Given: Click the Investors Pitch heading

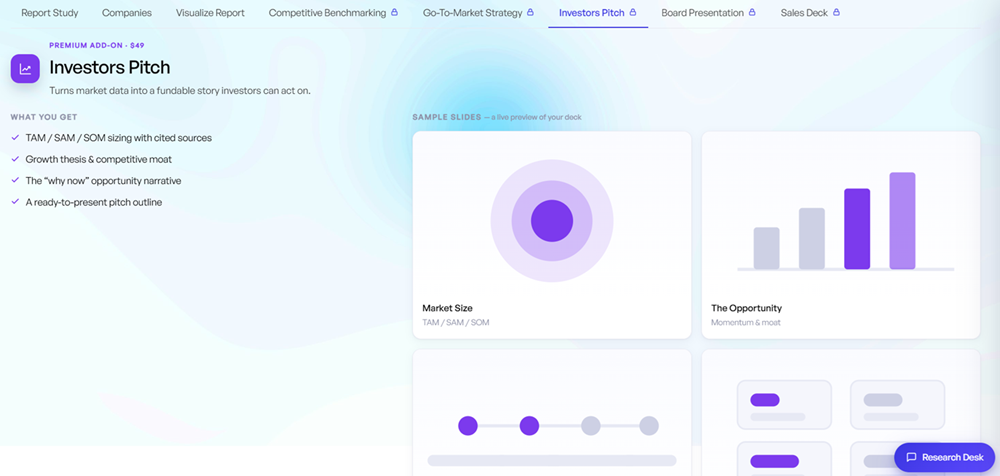Looking at the screenshot, I should (110, 68).
